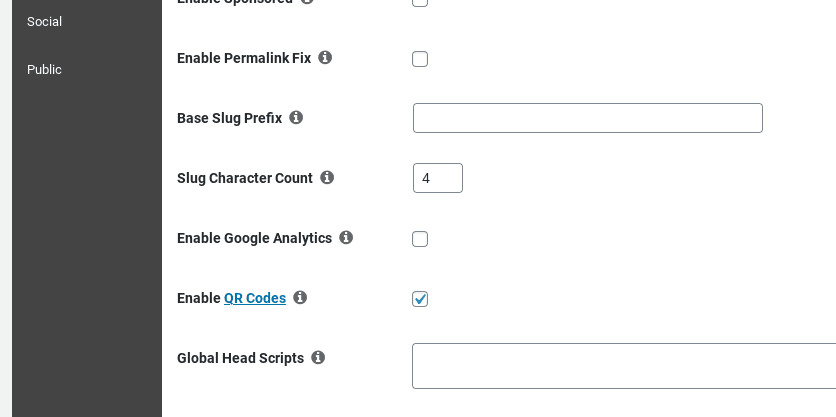
Task: Click the Slug Character Count number field
Action: [x=438, y=178]
